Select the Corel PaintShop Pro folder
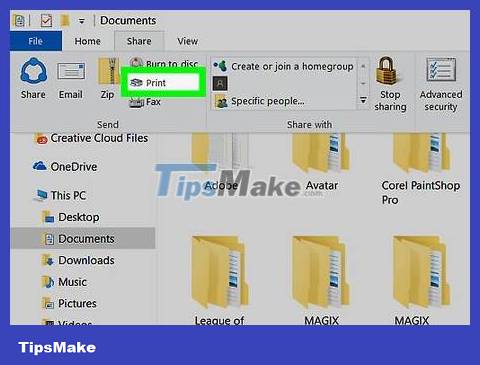This screenshot has width=480, height=365. tap(421, 169)
